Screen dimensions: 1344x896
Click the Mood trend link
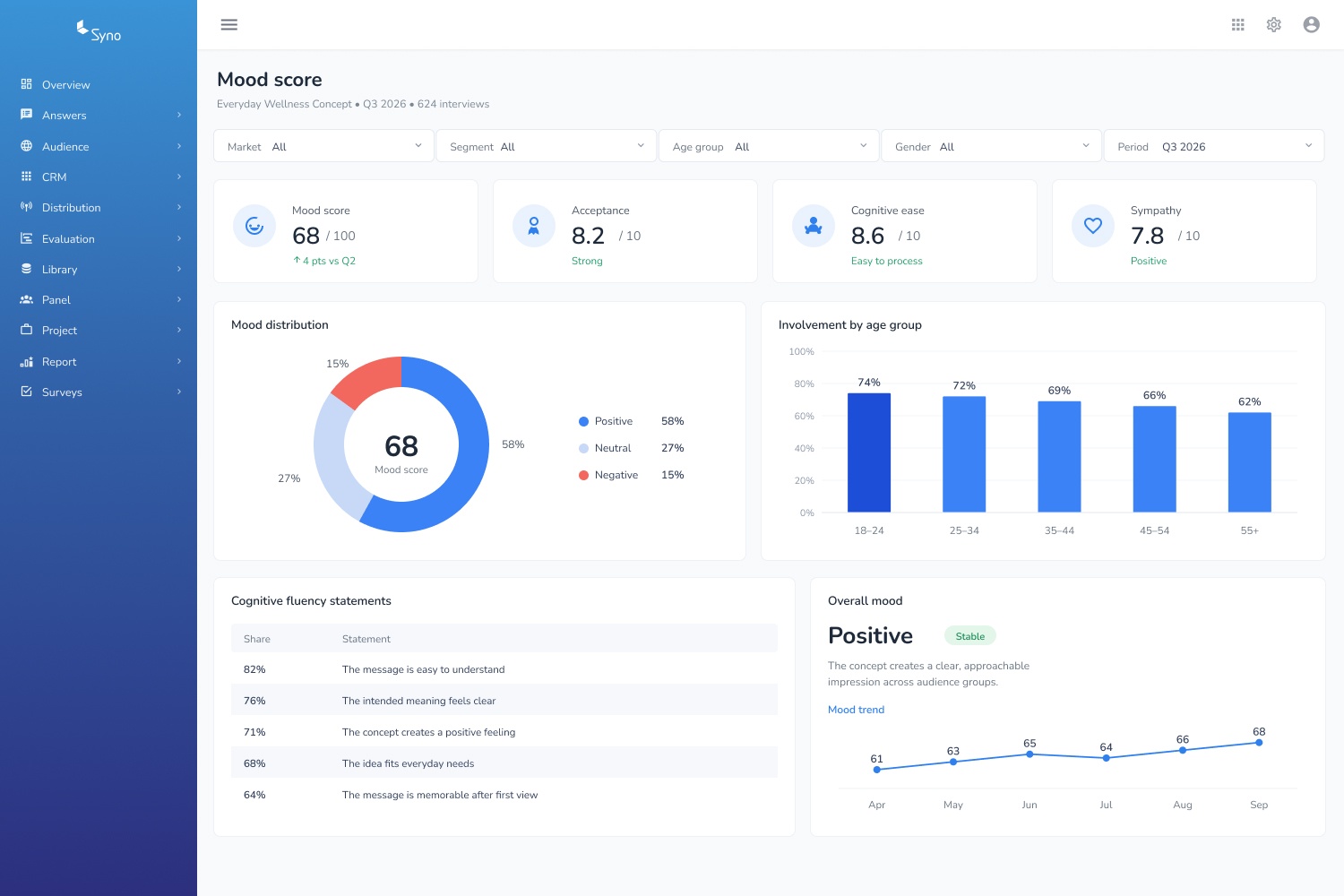pyautogui.click(x=856, y=710)
